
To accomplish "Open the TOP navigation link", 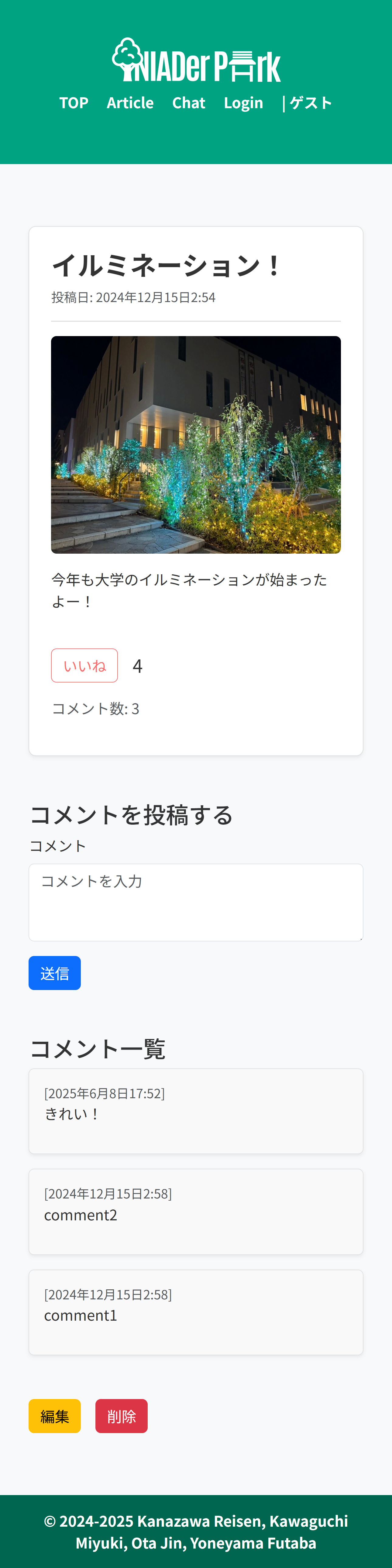I will point(74,103).
